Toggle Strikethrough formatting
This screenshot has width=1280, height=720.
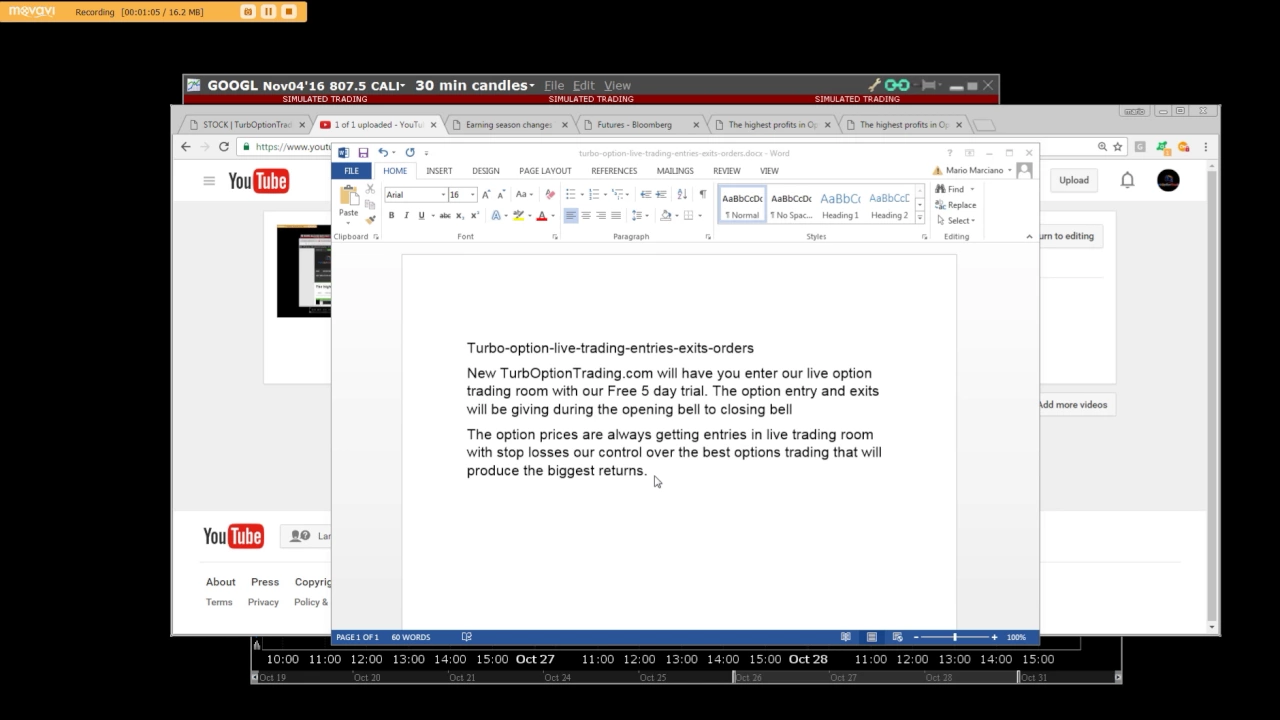(445, 215)
